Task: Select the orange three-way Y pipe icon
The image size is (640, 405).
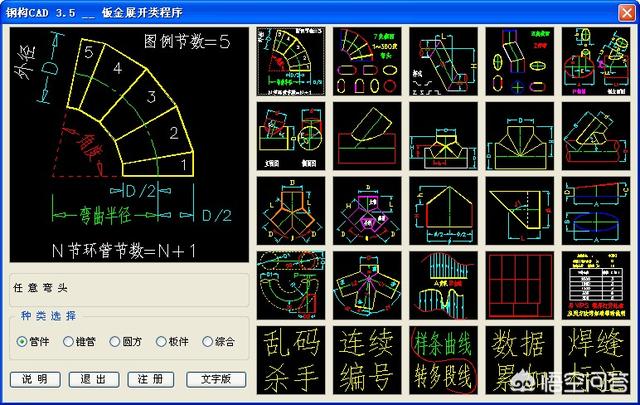Action: click(291, 211)
